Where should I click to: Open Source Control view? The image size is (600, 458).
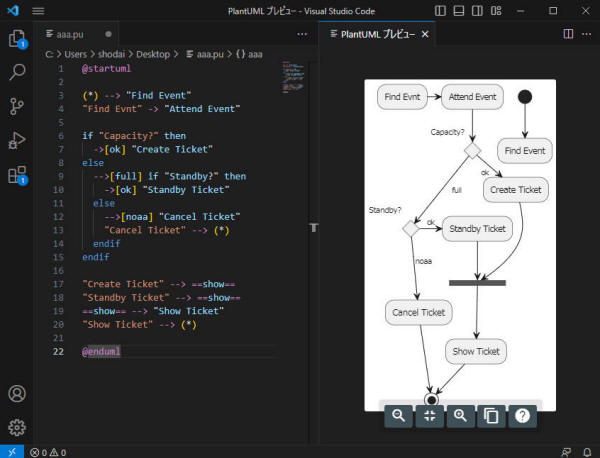(17, 107)
